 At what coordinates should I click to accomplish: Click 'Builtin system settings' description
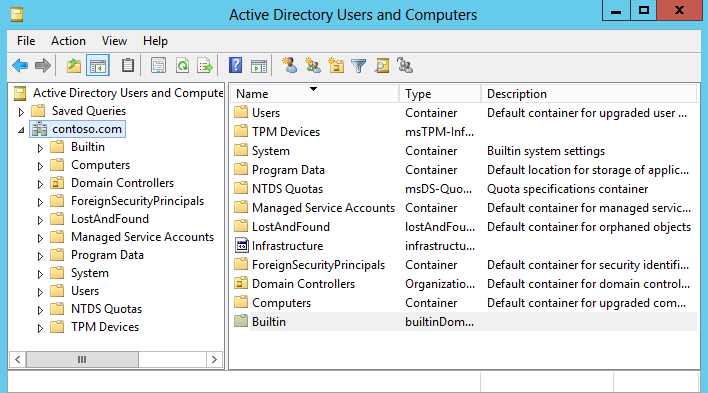(x=546, y=151)
